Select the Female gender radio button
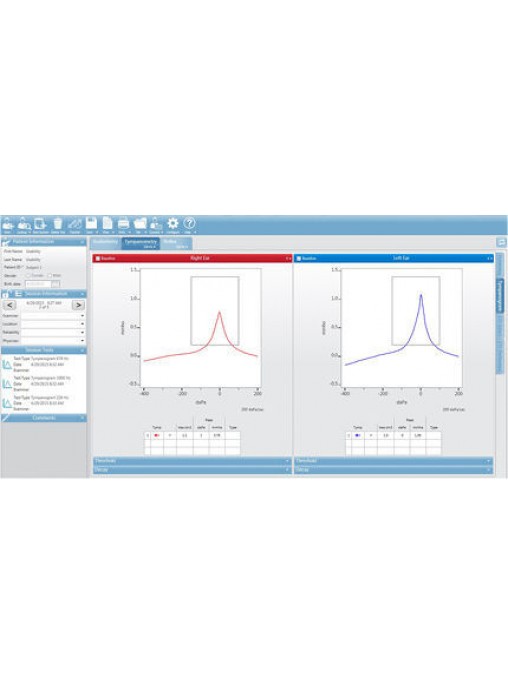The image size is (508, 696). 28,276
